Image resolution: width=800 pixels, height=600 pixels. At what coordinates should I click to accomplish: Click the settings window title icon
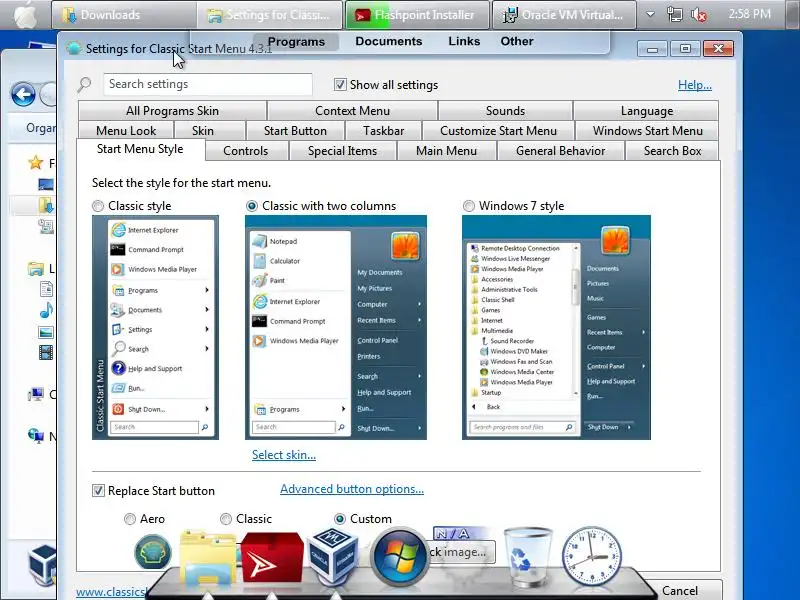(74, 48)
